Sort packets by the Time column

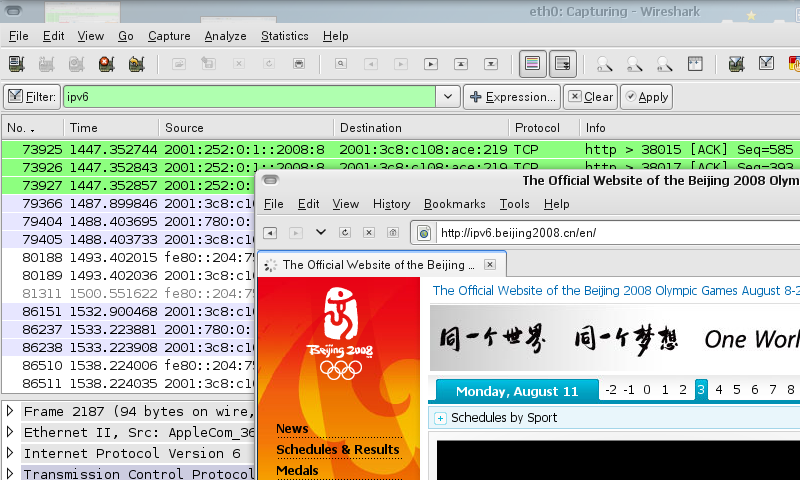pyautogui.click(x=111, y=128)
